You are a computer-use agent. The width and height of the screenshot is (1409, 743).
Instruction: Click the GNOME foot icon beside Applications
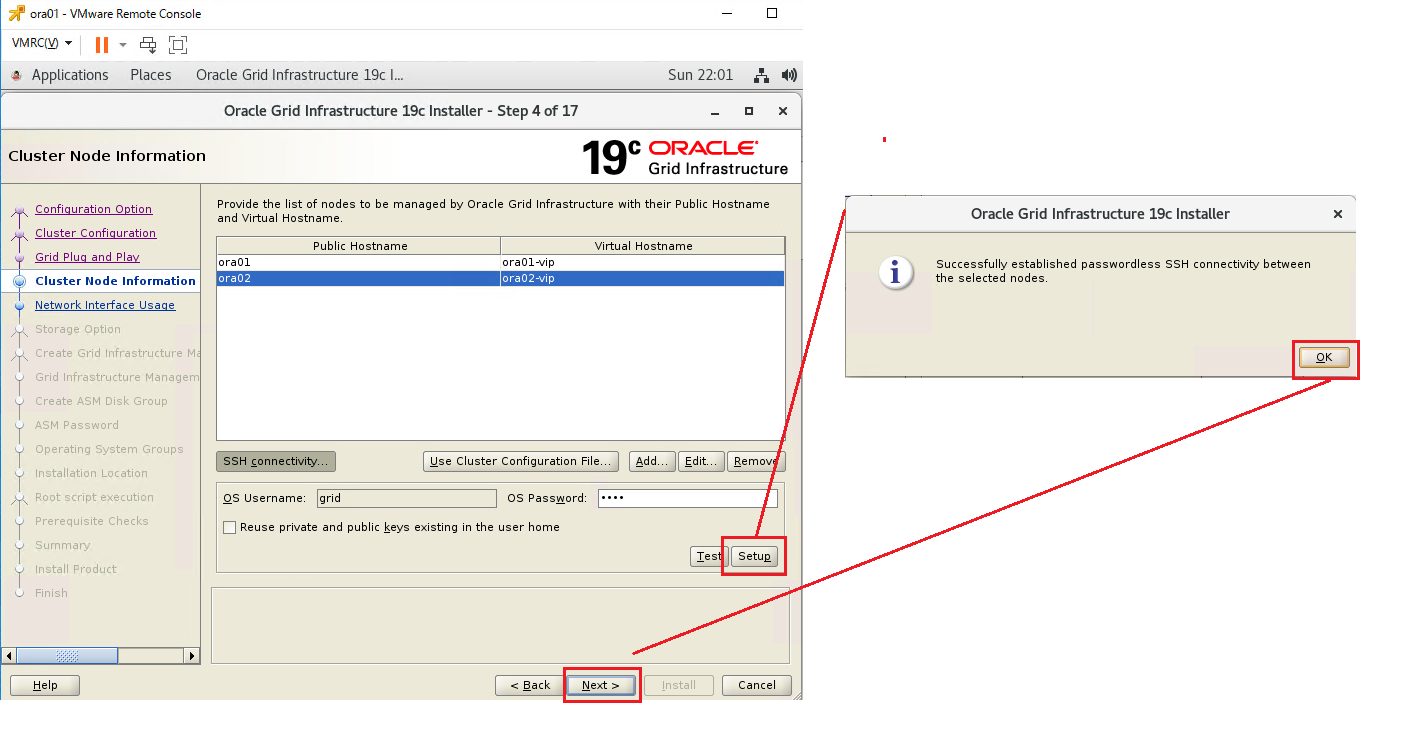tap(16, 75)
